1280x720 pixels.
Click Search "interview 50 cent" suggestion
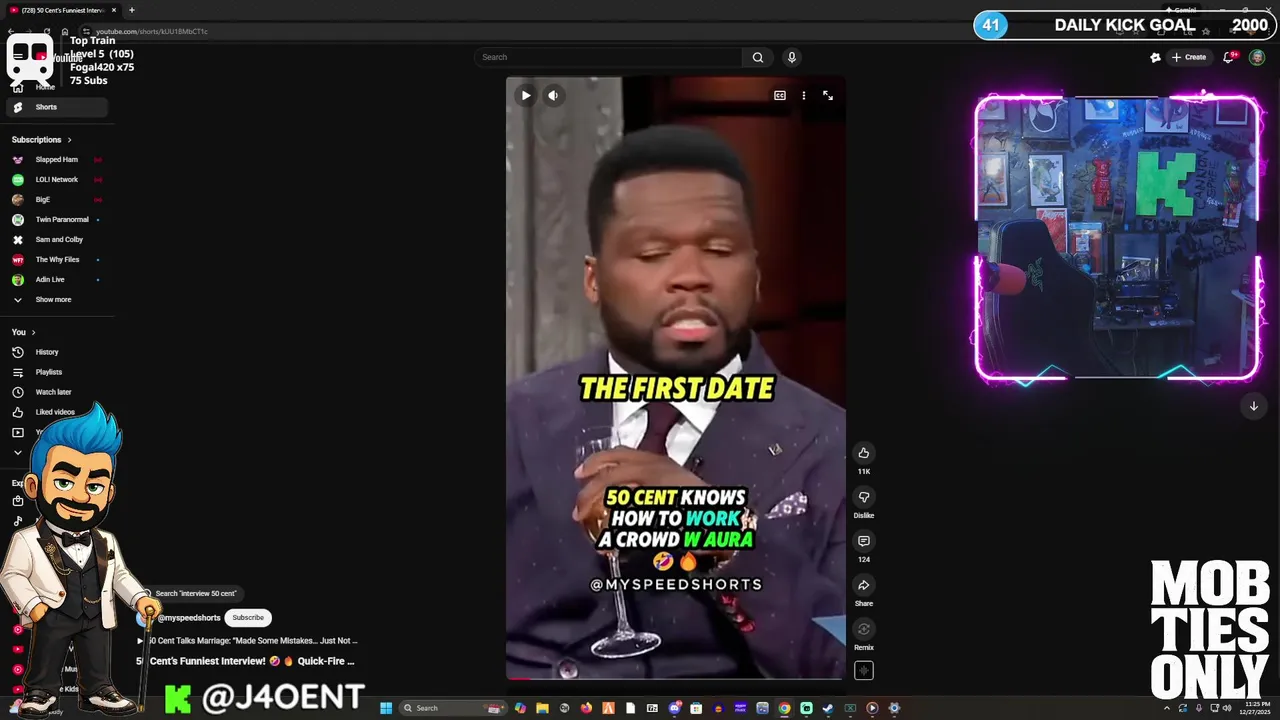coord(195,594)
